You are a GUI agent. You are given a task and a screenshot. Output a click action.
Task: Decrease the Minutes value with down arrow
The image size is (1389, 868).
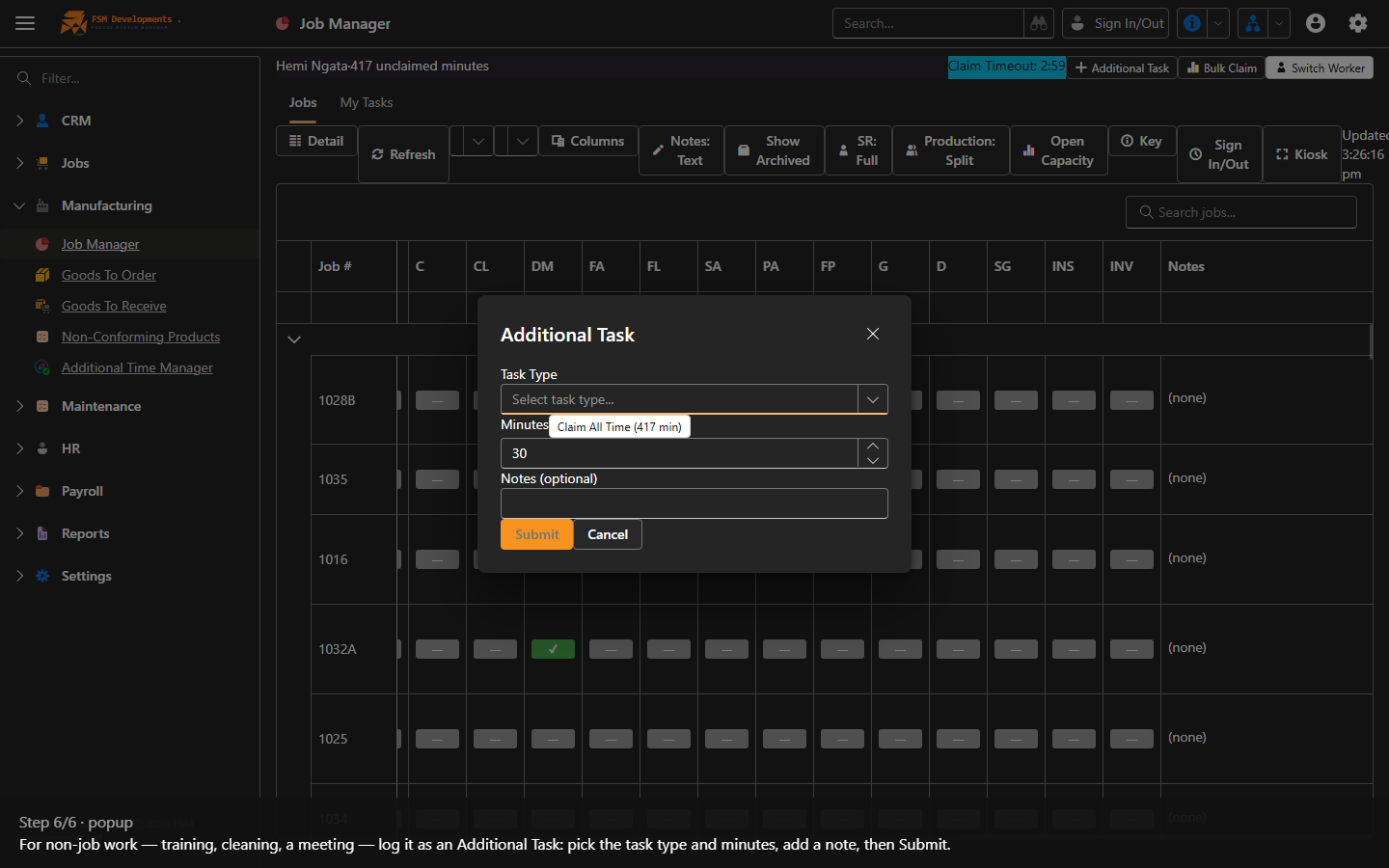pyautogui.click(x=873, y=461)
